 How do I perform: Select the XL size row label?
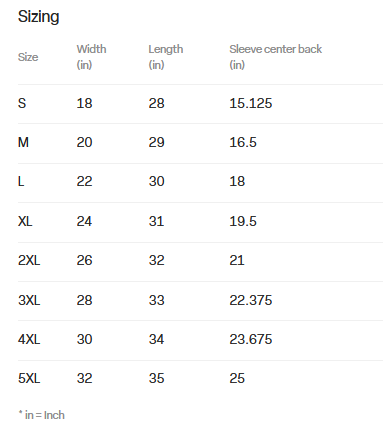point(25,221)
